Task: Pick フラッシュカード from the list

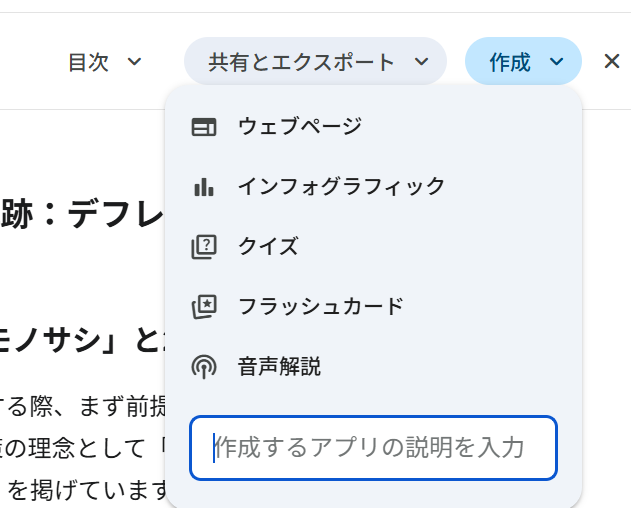Action: tap(320, 306)
